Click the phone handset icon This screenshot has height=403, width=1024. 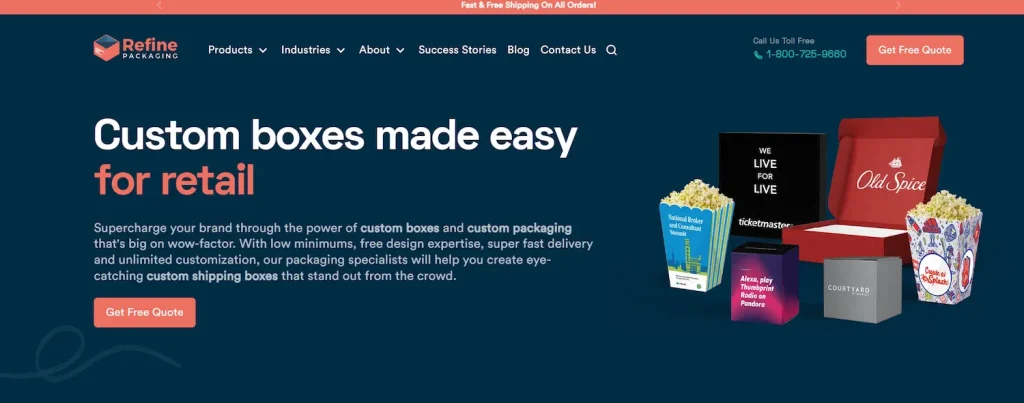[x=758, y=55]
